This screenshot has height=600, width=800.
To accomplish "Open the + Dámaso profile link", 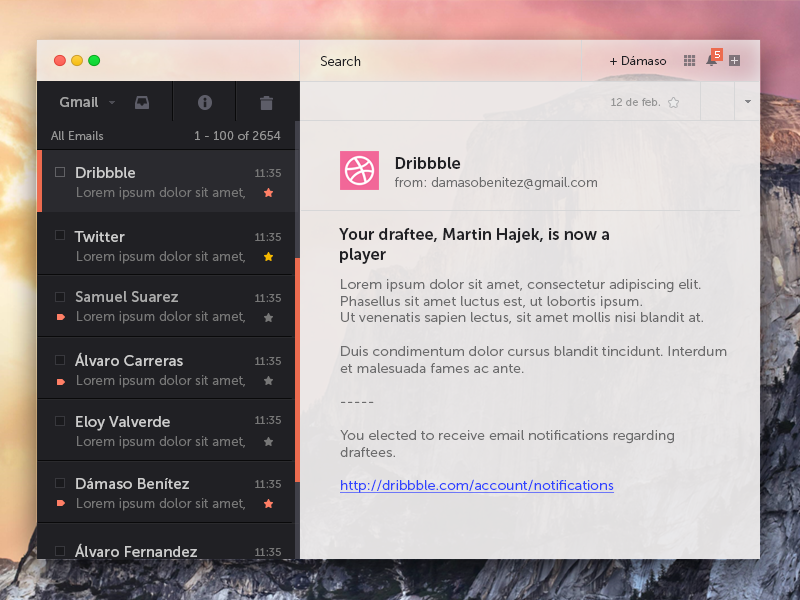I will 638,61.
